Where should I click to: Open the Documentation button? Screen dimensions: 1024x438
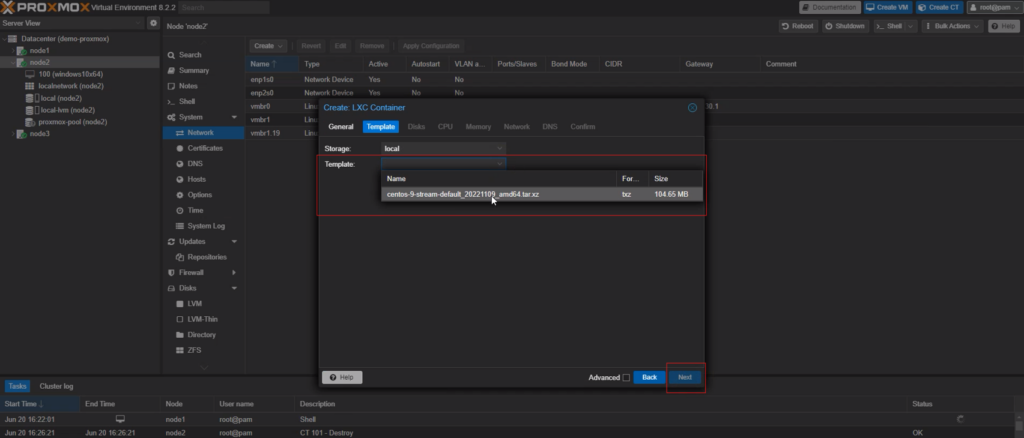[x=829, y=7]
